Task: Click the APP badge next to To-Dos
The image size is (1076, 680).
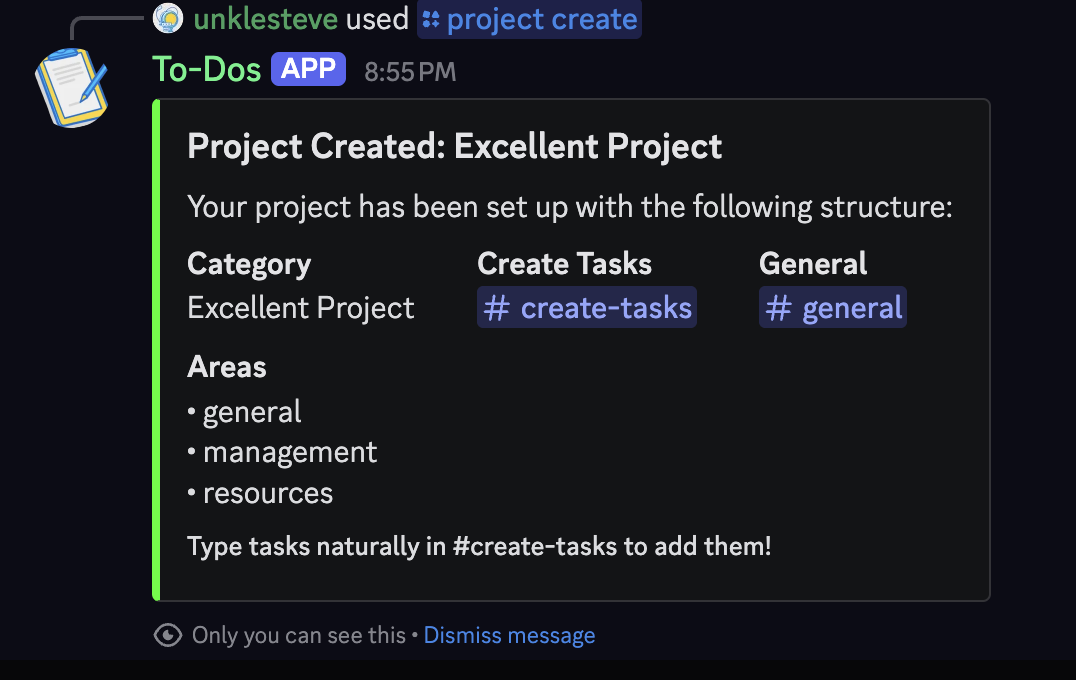Action: point(308,68)
